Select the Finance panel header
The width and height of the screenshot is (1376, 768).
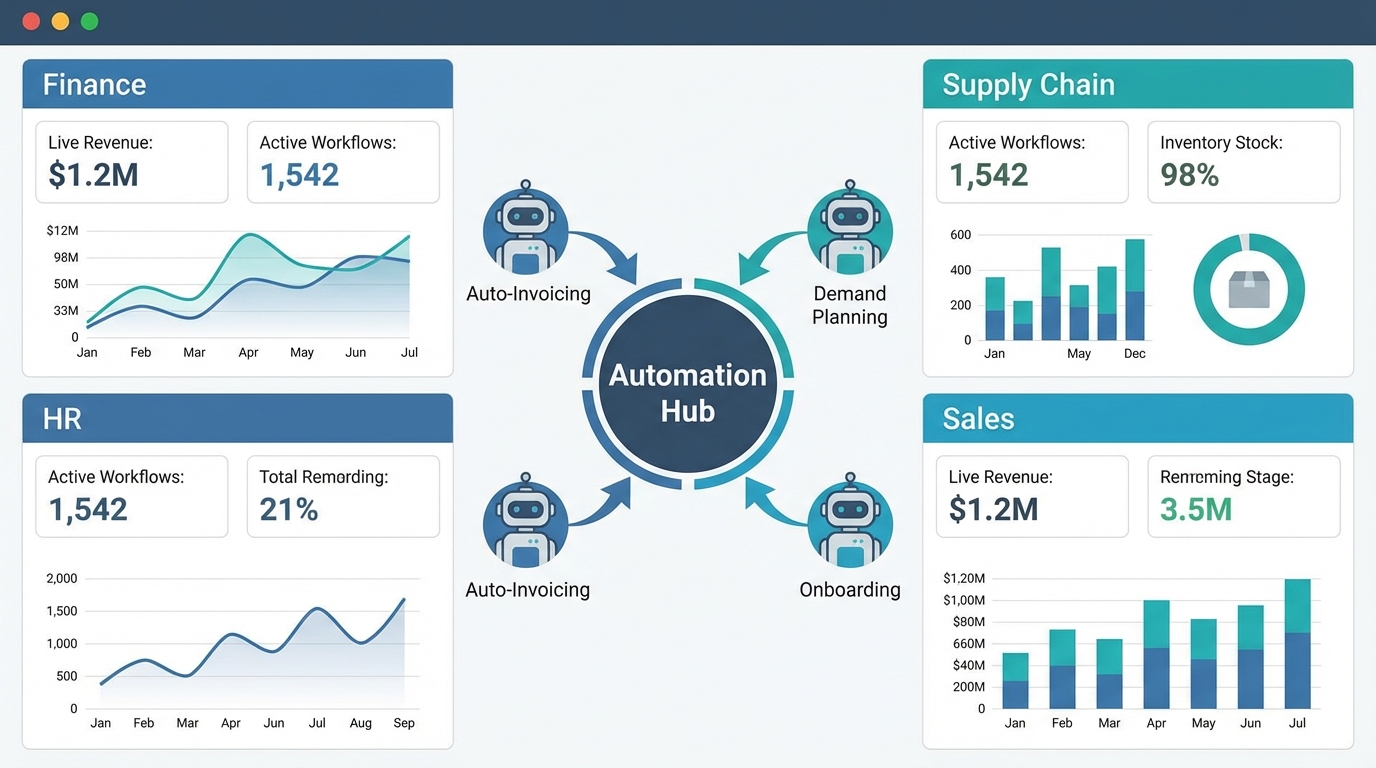coord(237,84)
